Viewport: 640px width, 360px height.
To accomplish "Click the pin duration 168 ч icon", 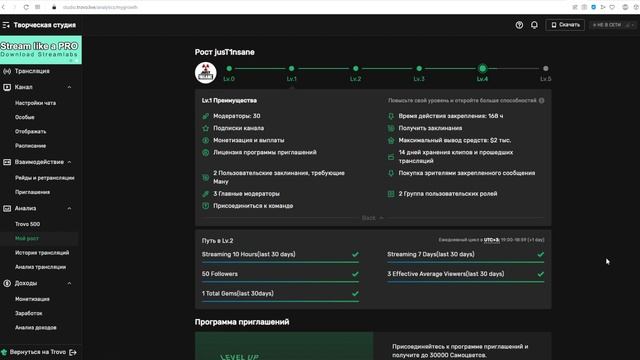I will [391, 116].
